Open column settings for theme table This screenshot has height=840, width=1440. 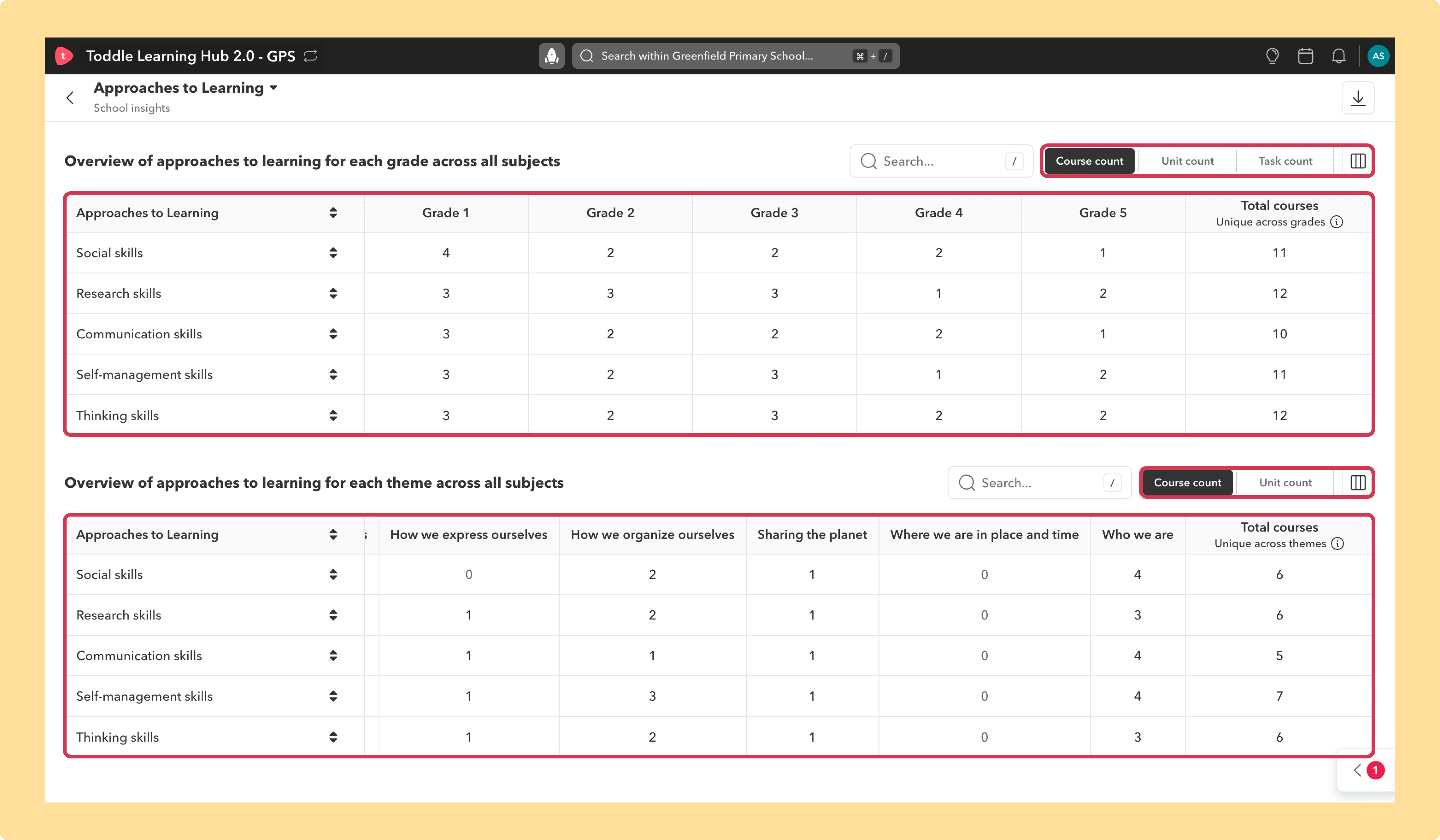pos(1358,483)
